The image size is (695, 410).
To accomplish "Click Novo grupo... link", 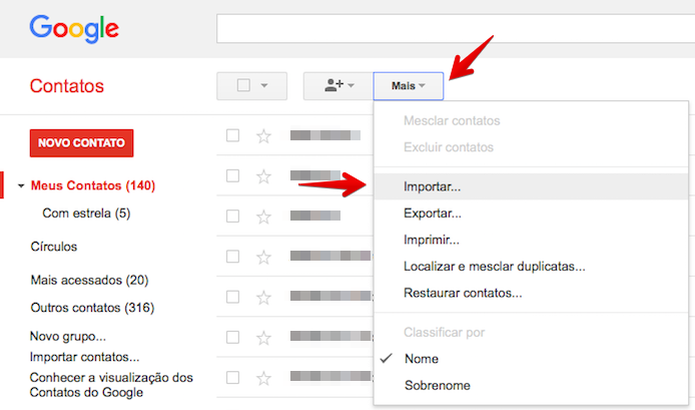I will [x=68, y=336].
